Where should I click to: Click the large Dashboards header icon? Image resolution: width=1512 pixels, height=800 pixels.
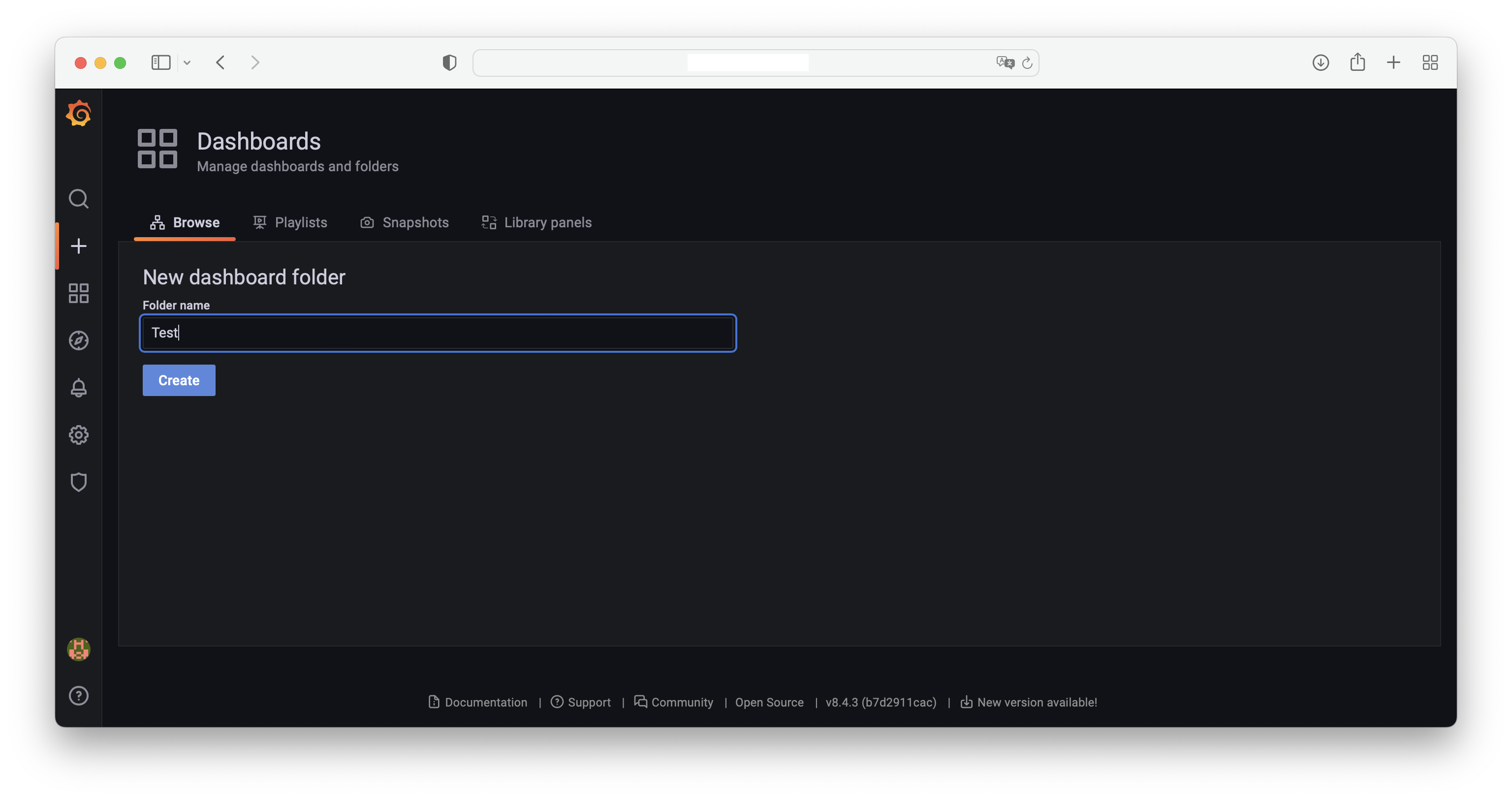(157, 149)
